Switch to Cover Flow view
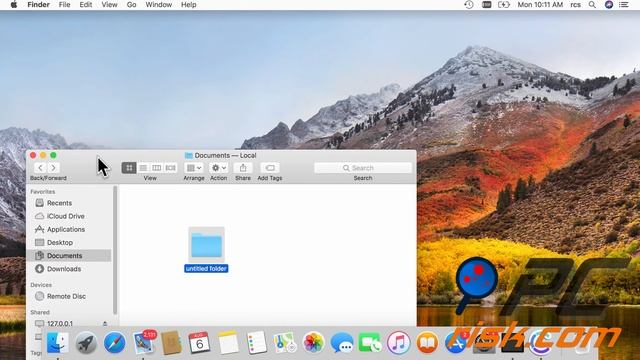 170,168
